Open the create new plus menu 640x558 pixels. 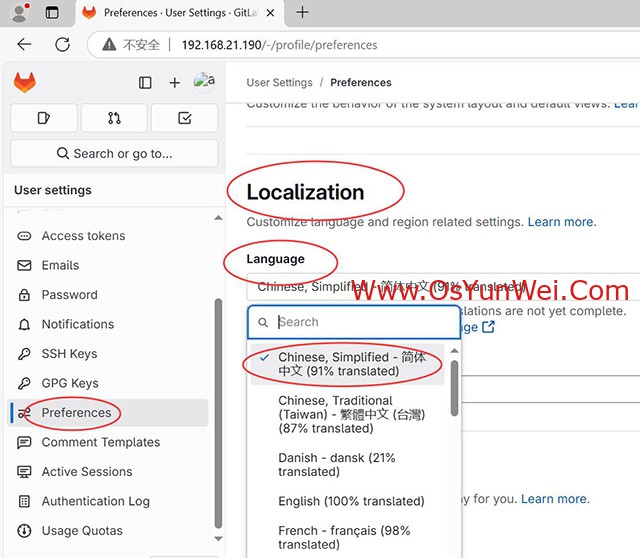(x=175, y=83)
